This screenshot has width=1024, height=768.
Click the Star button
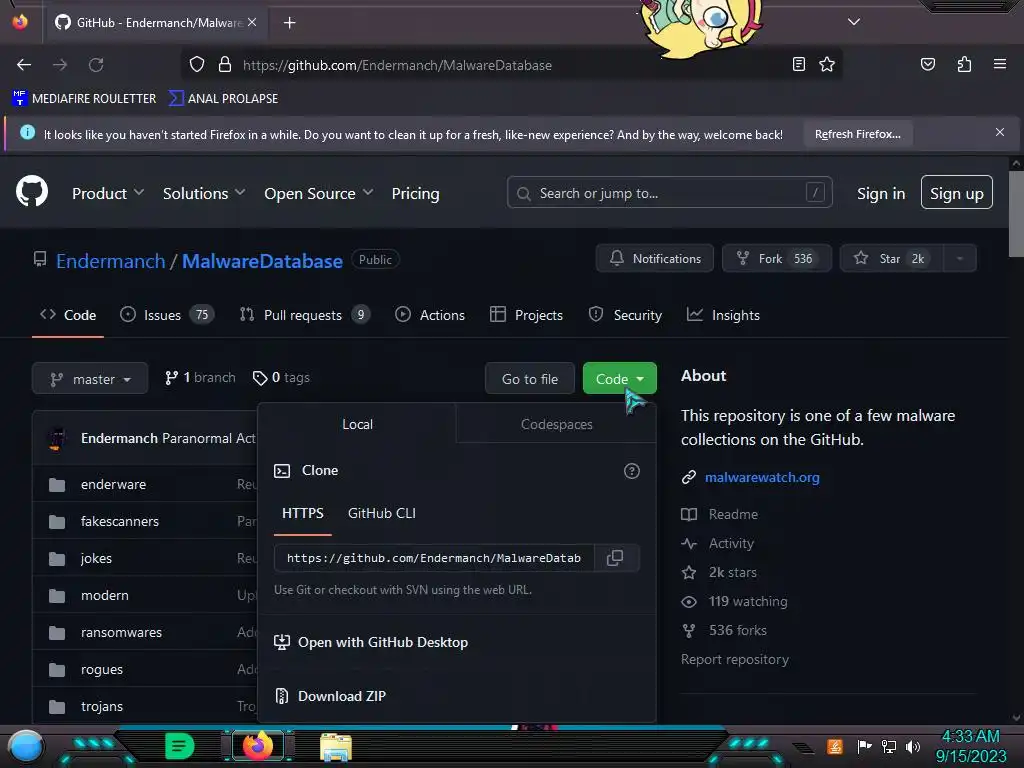892,259
